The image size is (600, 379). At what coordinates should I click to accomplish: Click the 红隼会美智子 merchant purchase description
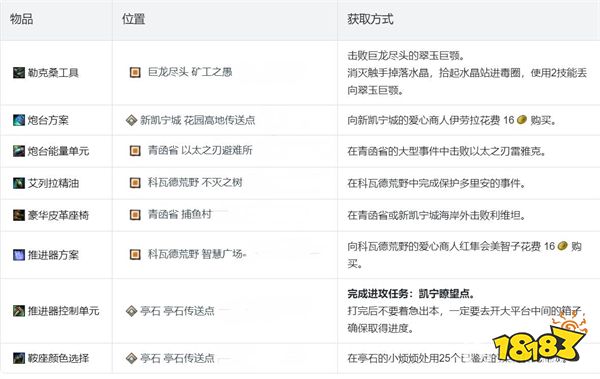[x=465, y=254]
